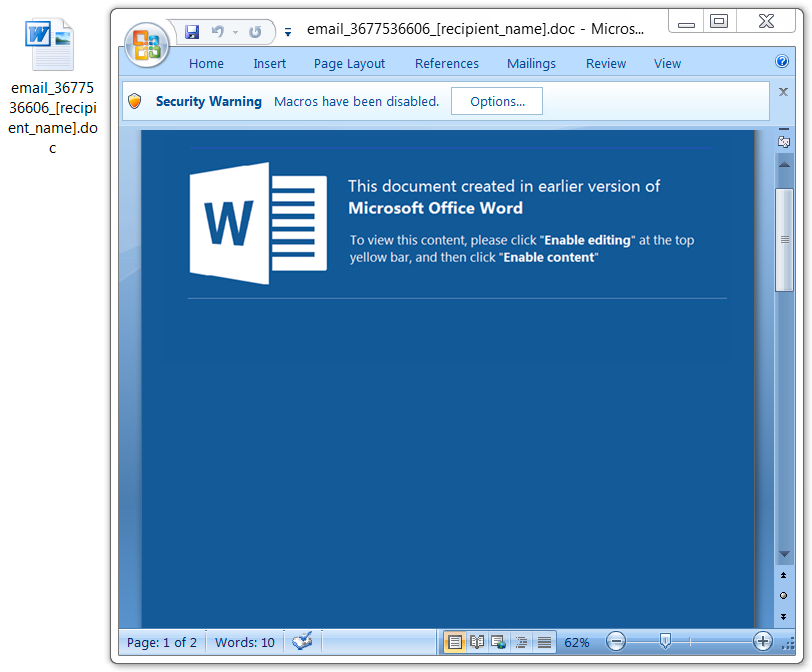Open the Office Button menu
Viewport: 812px width, 672px height.
(x=147, y=45)
